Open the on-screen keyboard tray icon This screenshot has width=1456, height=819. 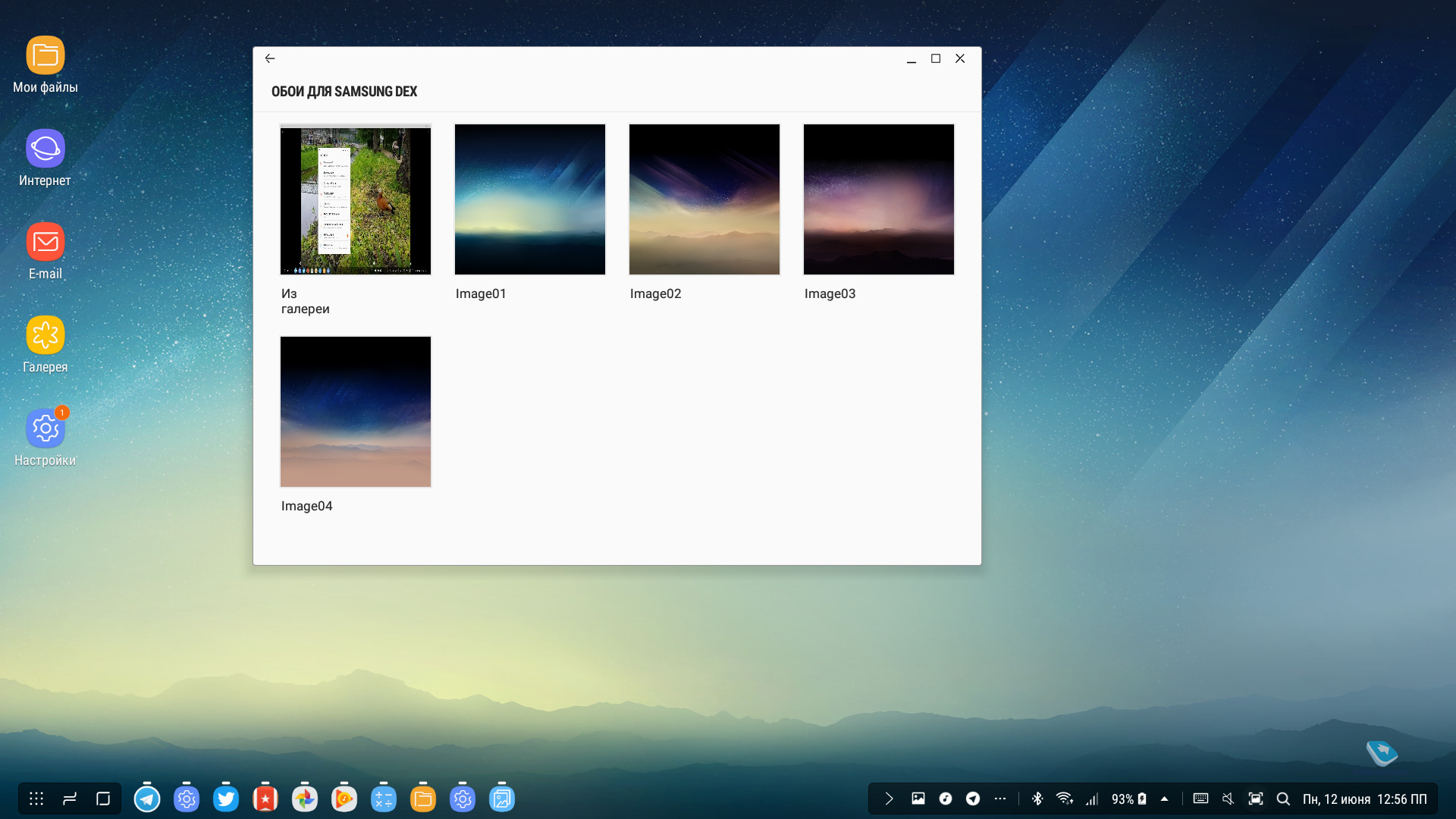point(1200,799)
